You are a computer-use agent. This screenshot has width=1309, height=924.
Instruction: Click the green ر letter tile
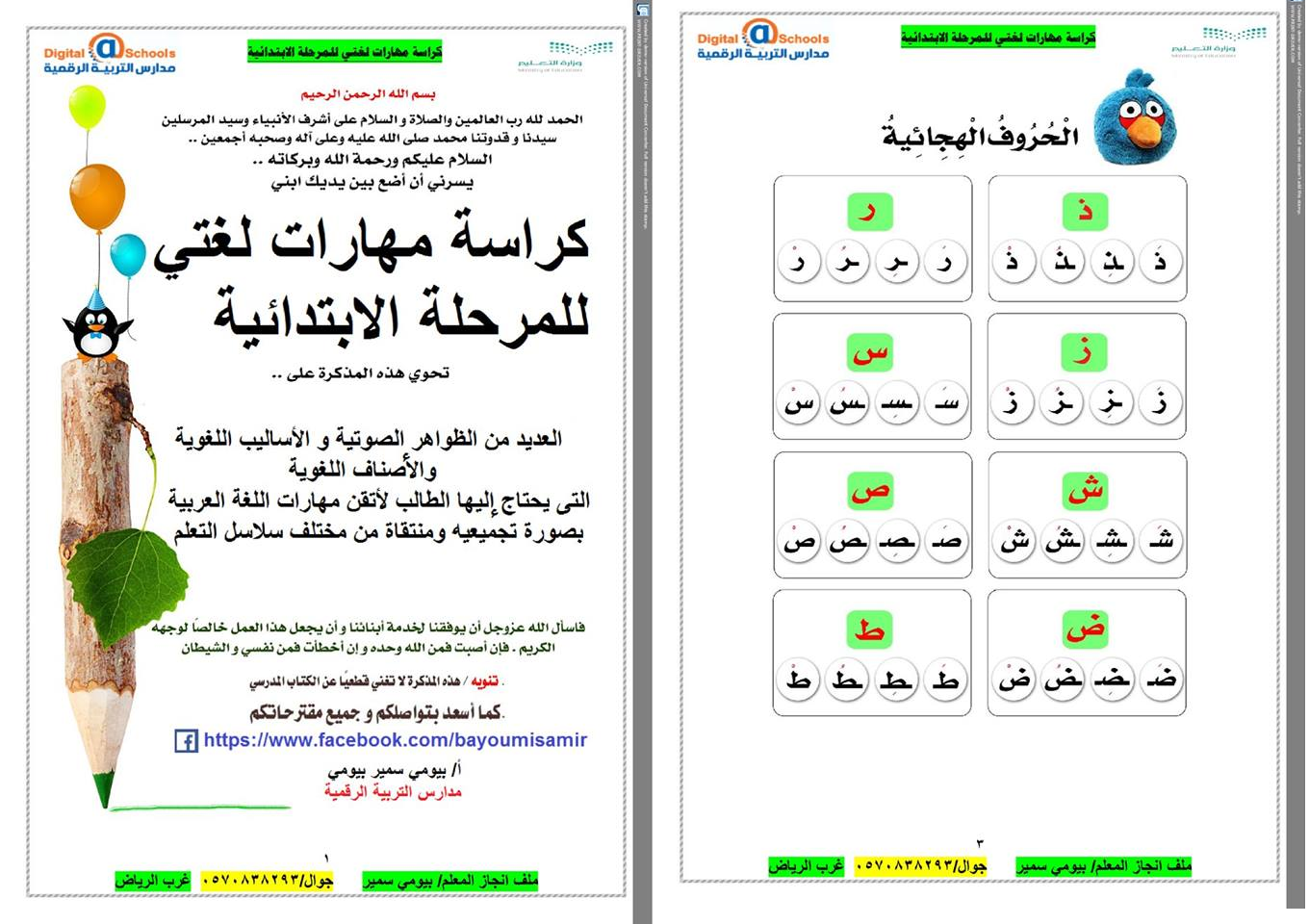870,212
